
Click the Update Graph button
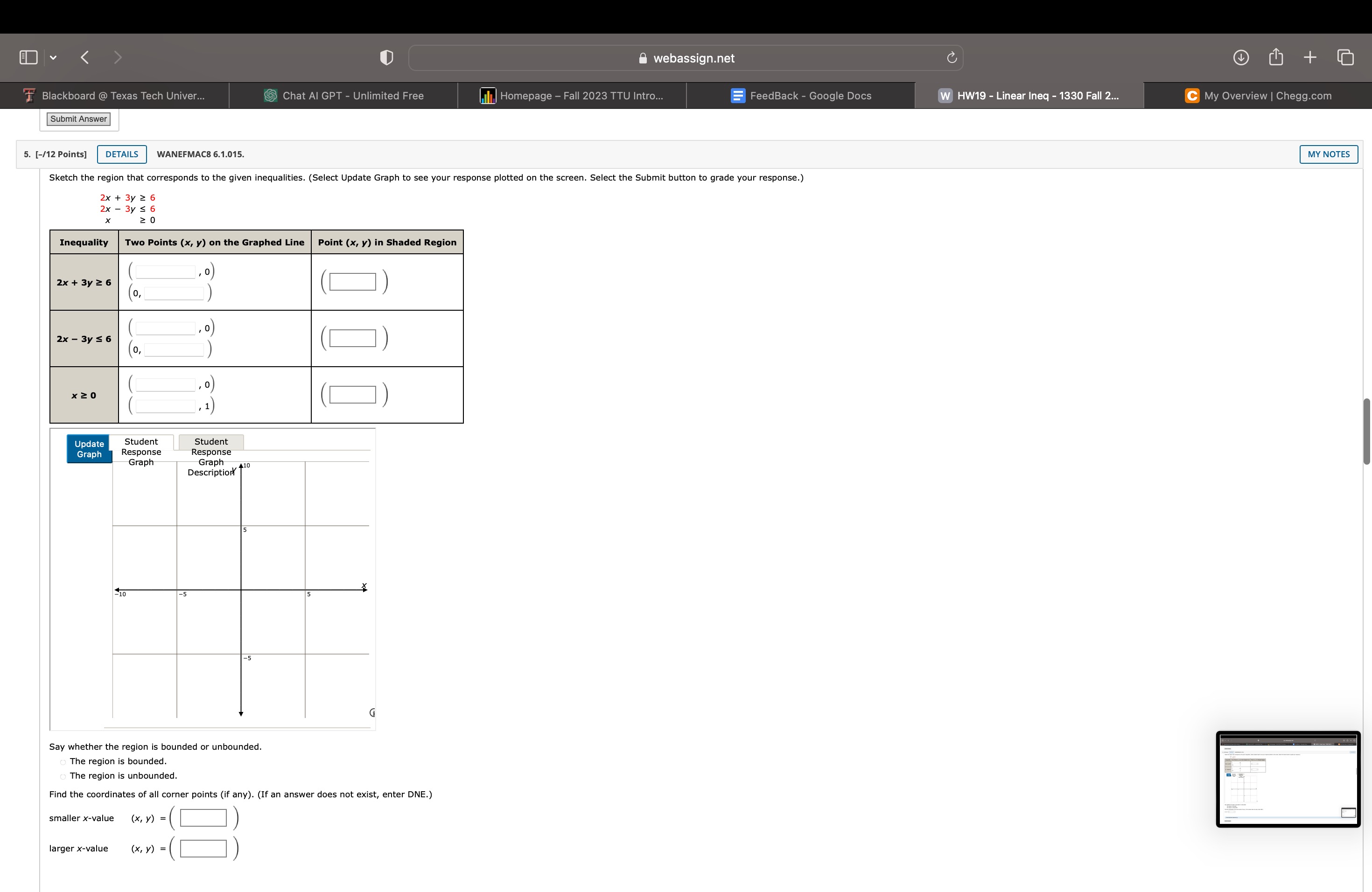88,448
